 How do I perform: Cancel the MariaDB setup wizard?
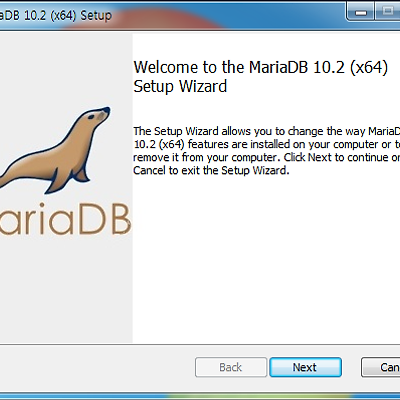pyautogui.click(x=381, y=367)
